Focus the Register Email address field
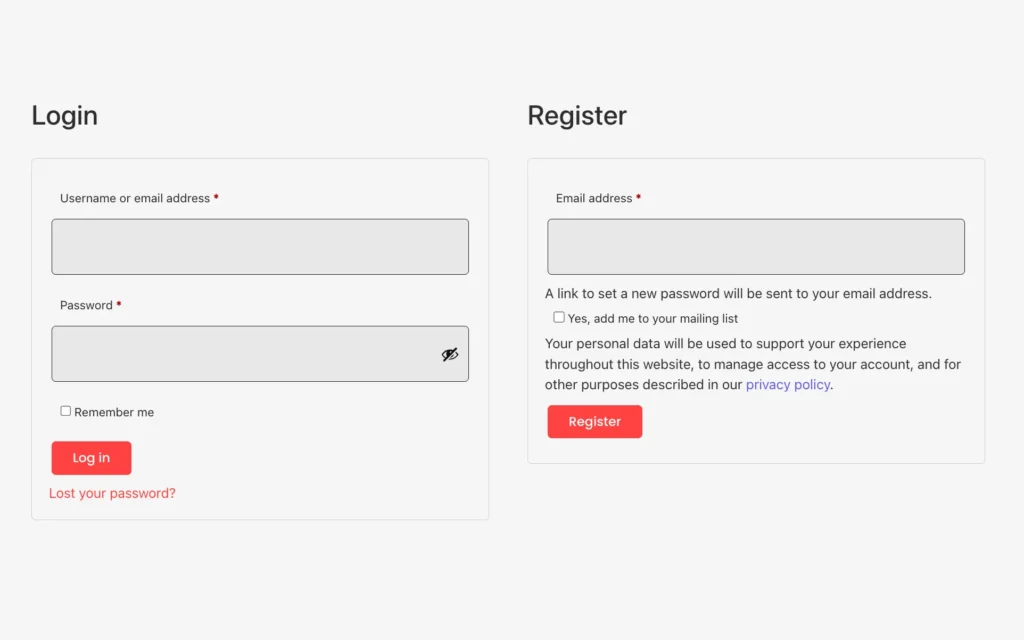Image resolution: width=1024 pixels, height=640 pixels. [756, 247]
